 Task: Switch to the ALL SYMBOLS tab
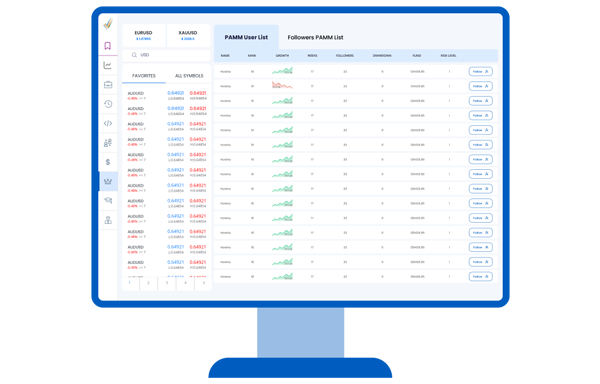pos(189,76)
